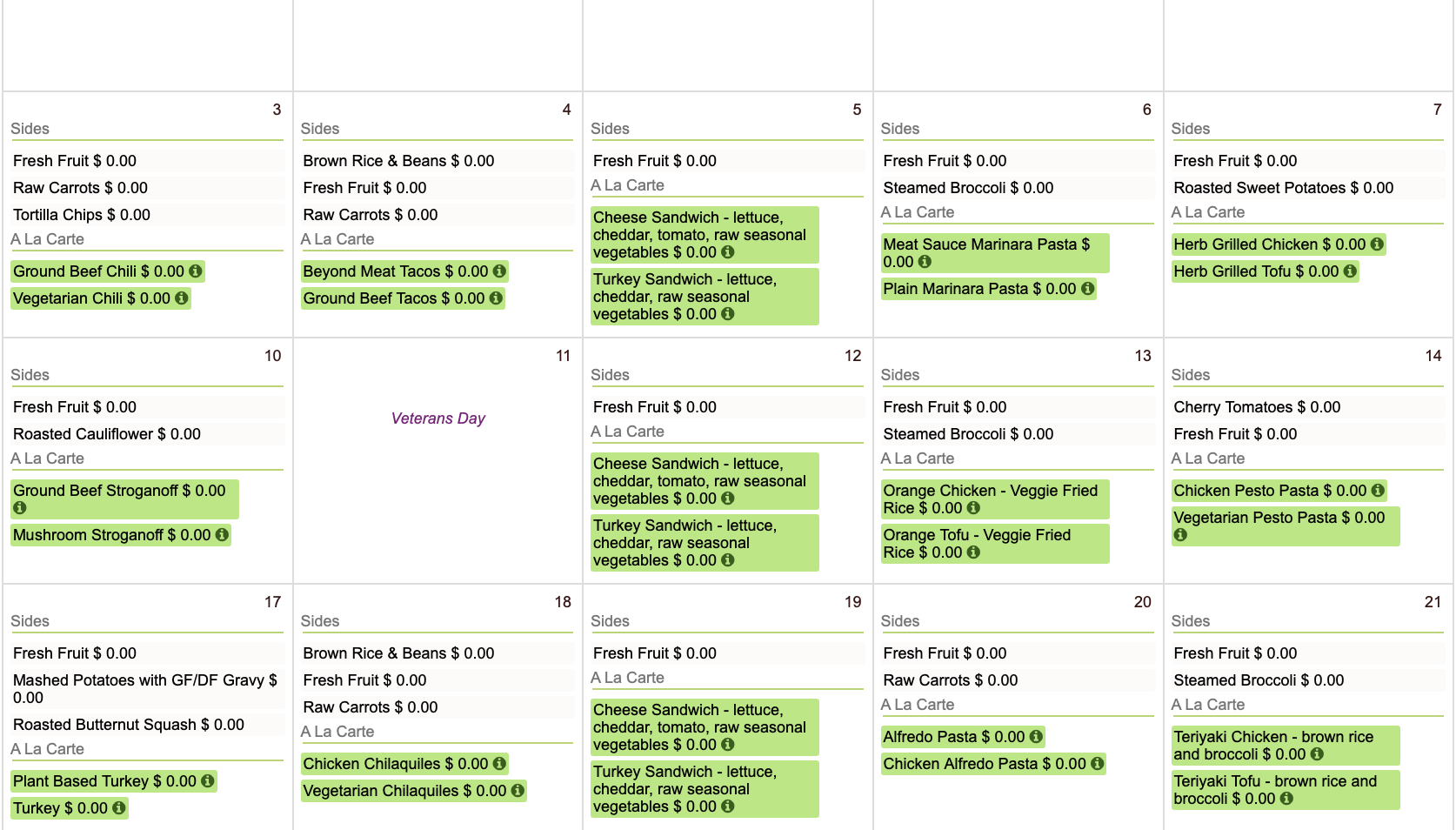This screenshot has height=830, width=1456.
Task: Click info icon beside Beyond Meat Tacos
Action: [499, 271]
